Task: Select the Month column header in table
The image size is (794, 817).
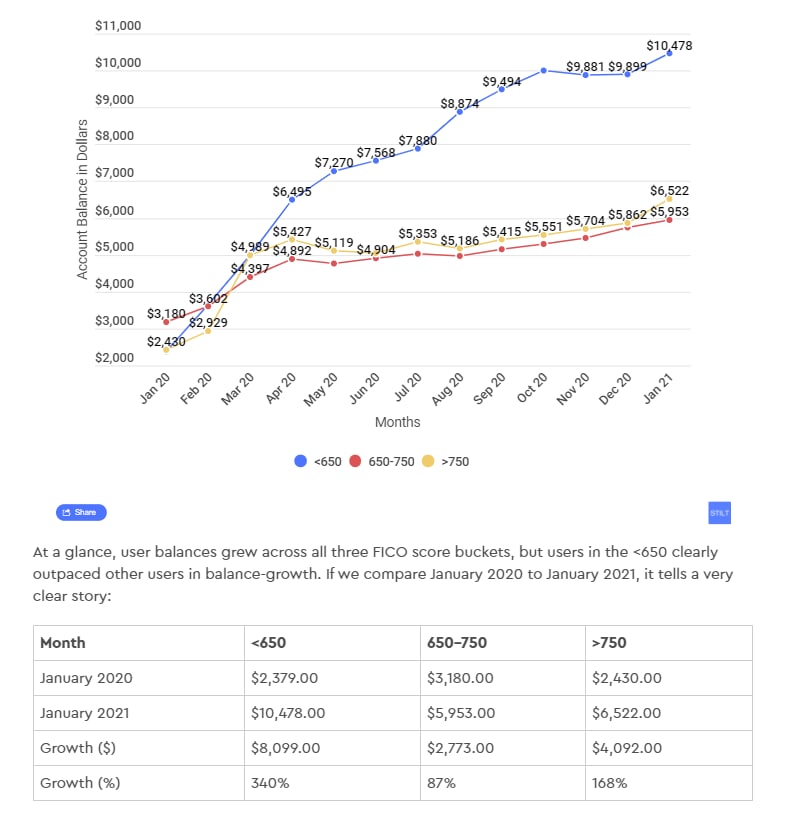Action: click(x=63, y=643)
